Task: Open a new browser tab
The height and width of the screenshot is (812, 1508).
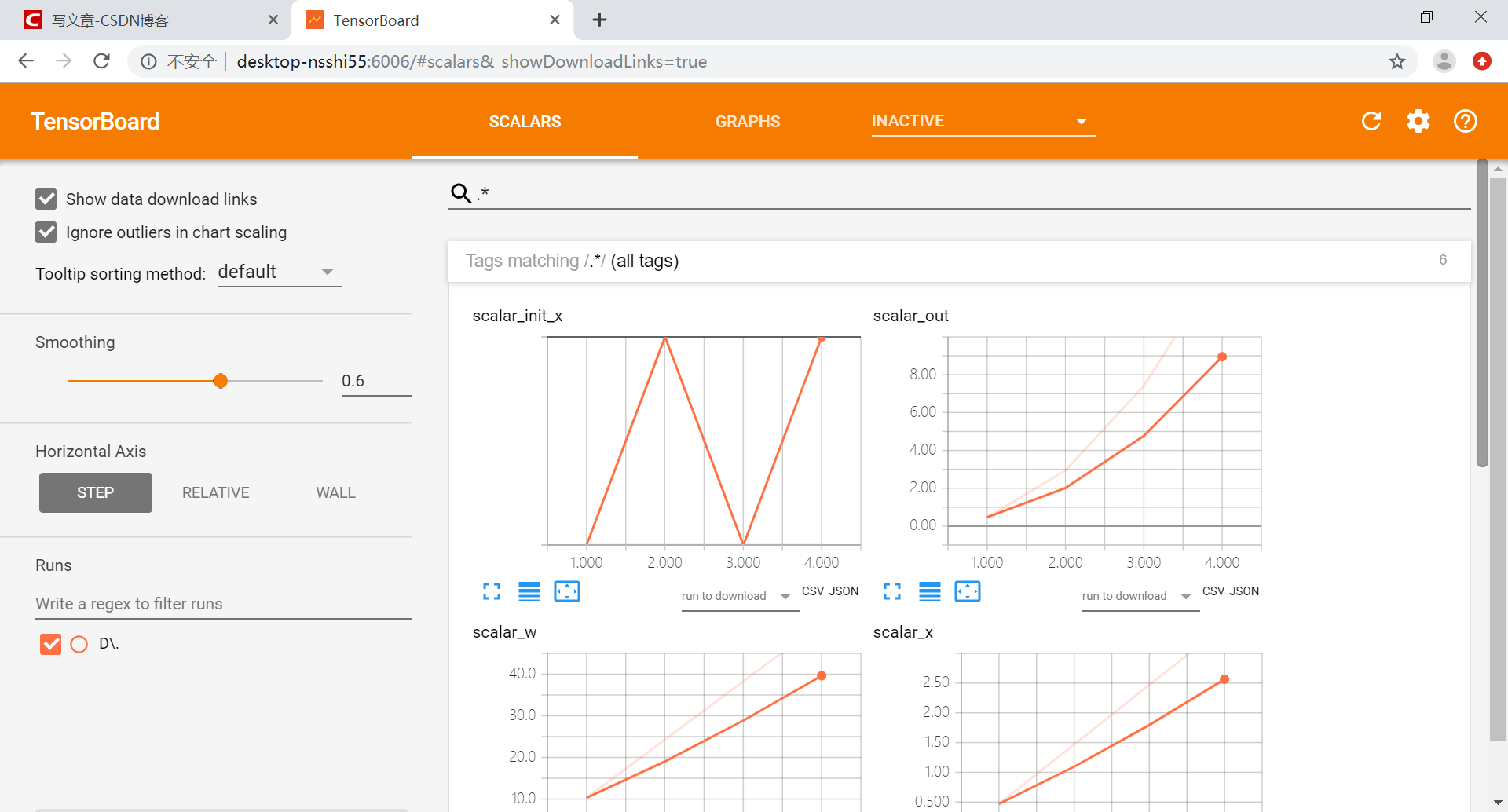Action: coord(599,20)
